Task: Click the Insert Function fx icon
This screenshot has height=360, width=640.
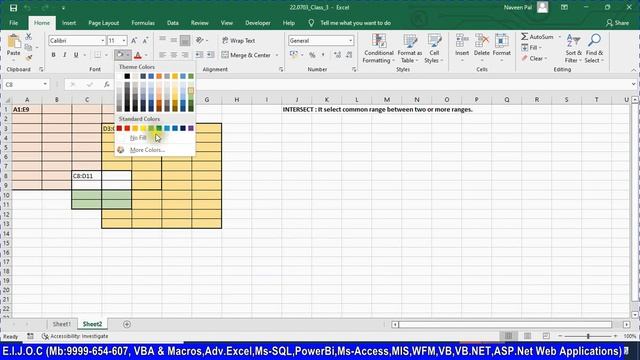Action: [x=107, y=84]
